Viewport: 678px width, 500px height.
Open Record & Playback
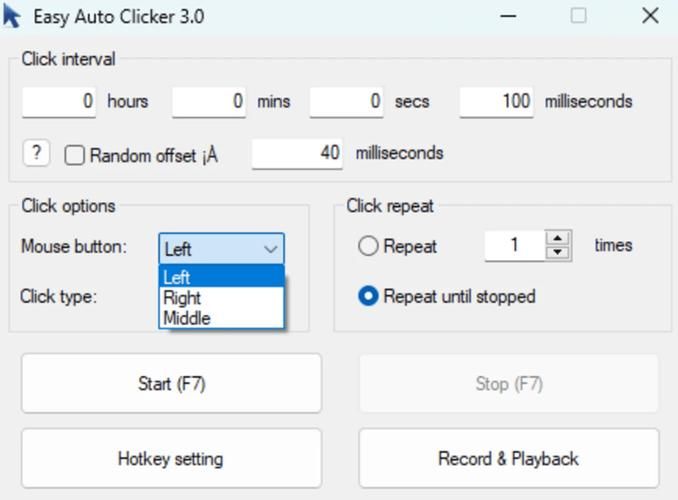click(509, 458)
